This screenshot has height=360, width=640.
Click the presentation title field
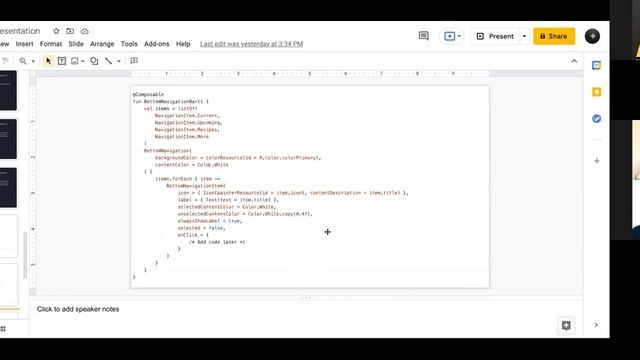[20, 31]
